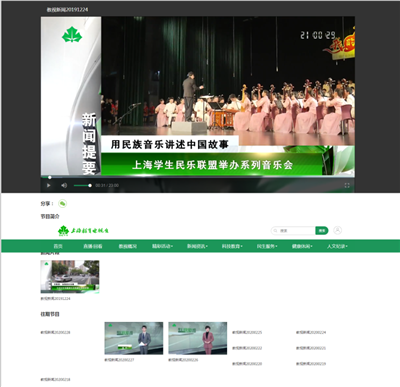
Task: Expand the 科技教育 dropdown menu
Action: pos(232,246)
